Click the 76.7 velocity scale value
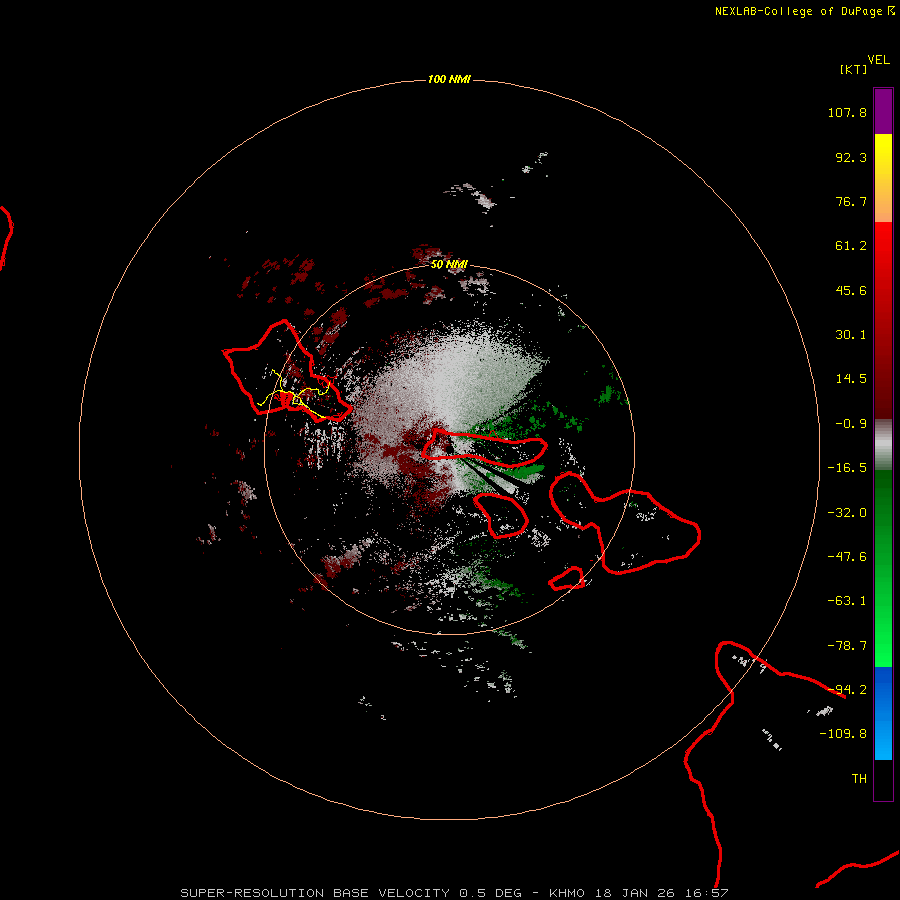Image resolution: width=900 pixels, height=900 pixels. pos(851,201)
